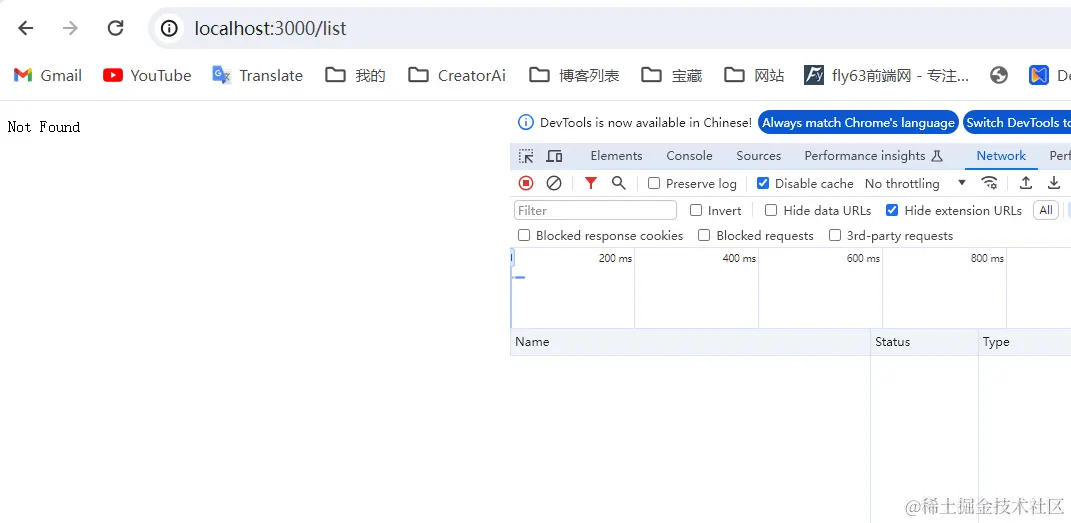Screen dimensions: 1071x523
Task: Activate the DevTools inspect element picker
Action: click(526, 156)
